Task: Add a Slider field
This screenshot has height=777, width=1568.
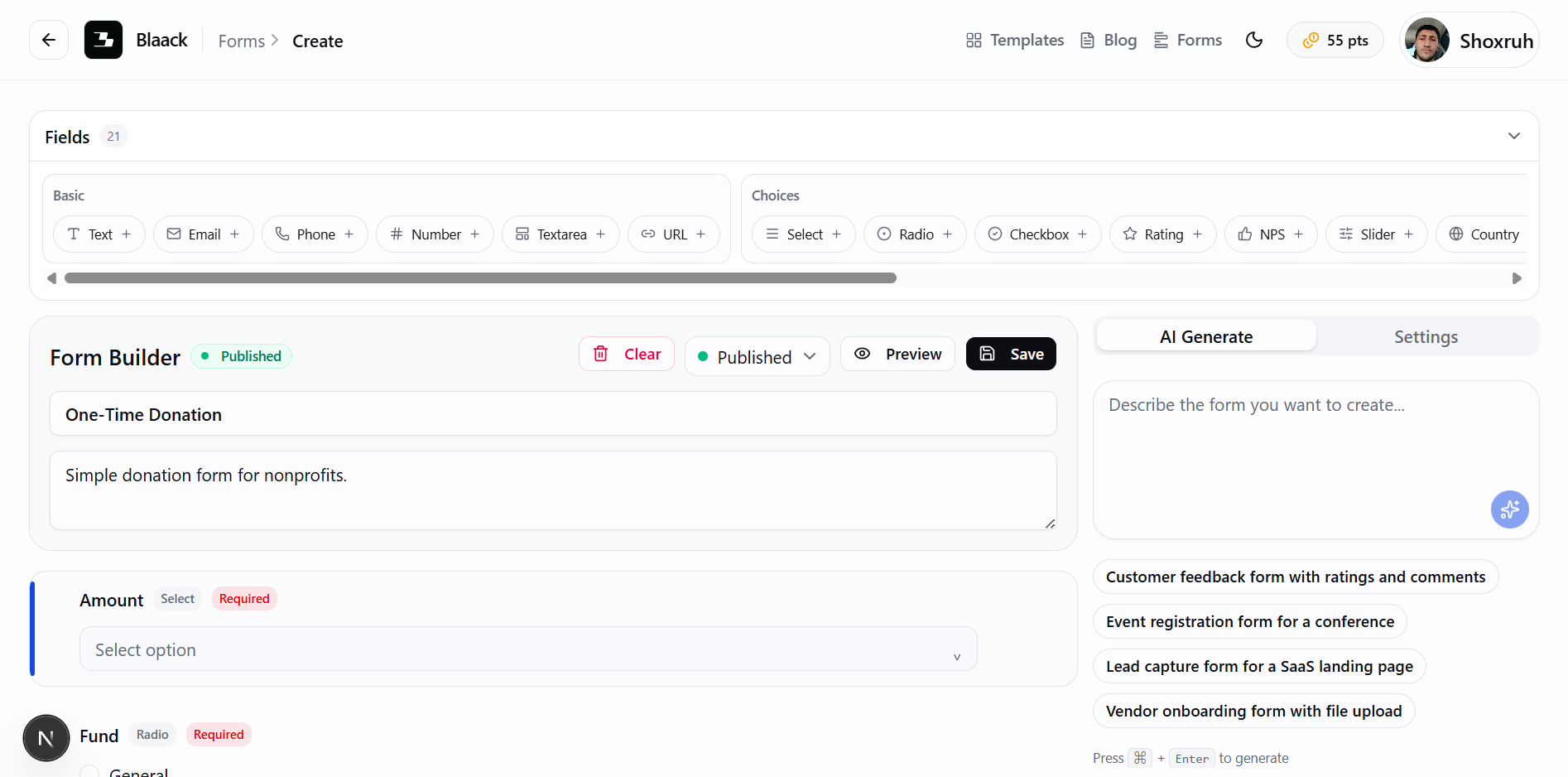Action: pyautogui.click(x=1377, y=234)
